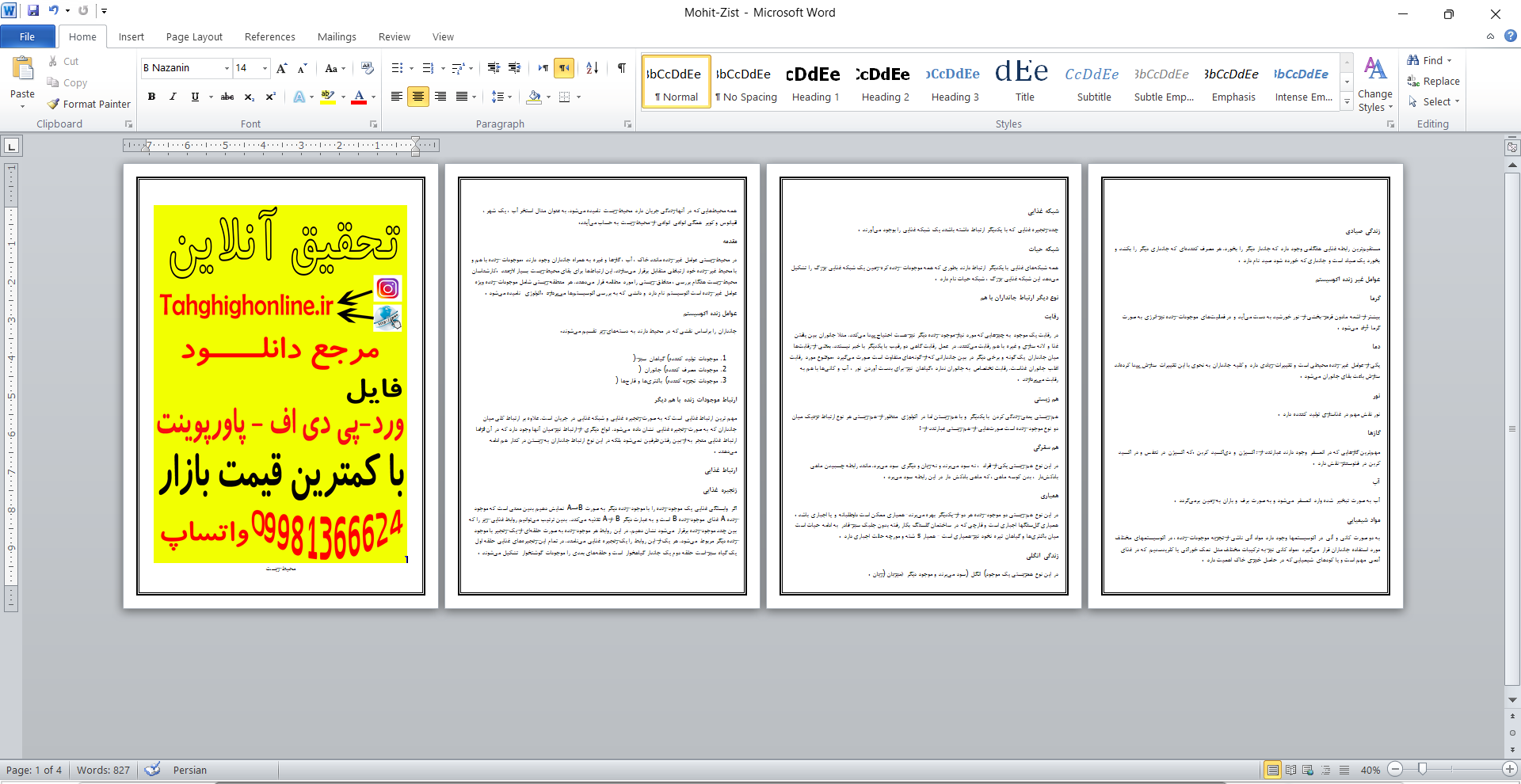Toggle Bold formatting
Viewport: 1521px width, 784px height.
point(151,97)
